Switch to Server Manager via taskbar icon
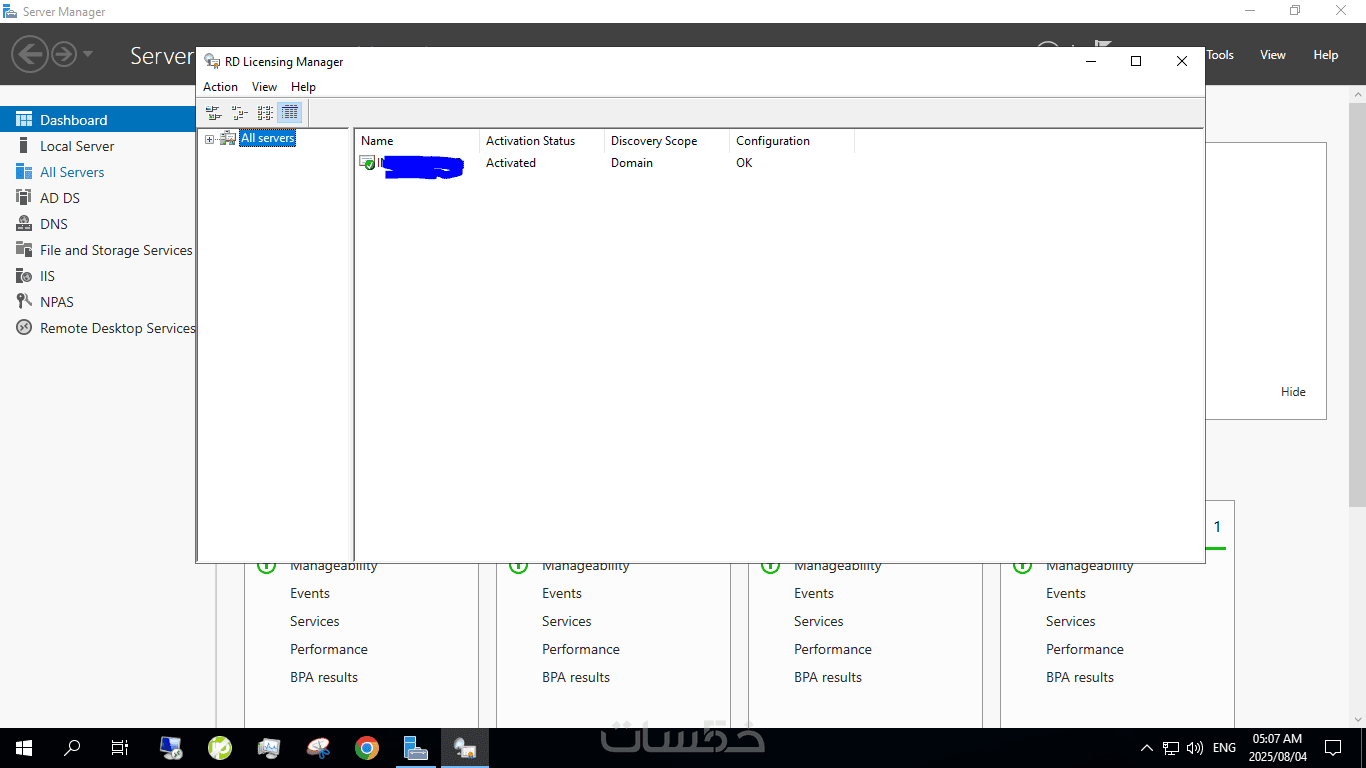 [416, 748]
